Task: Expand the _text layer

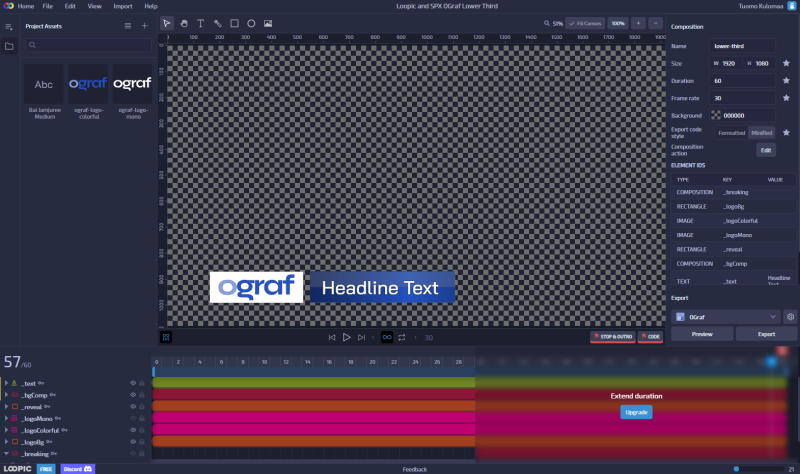Action: pyautogui.click(x=6, y=383)
